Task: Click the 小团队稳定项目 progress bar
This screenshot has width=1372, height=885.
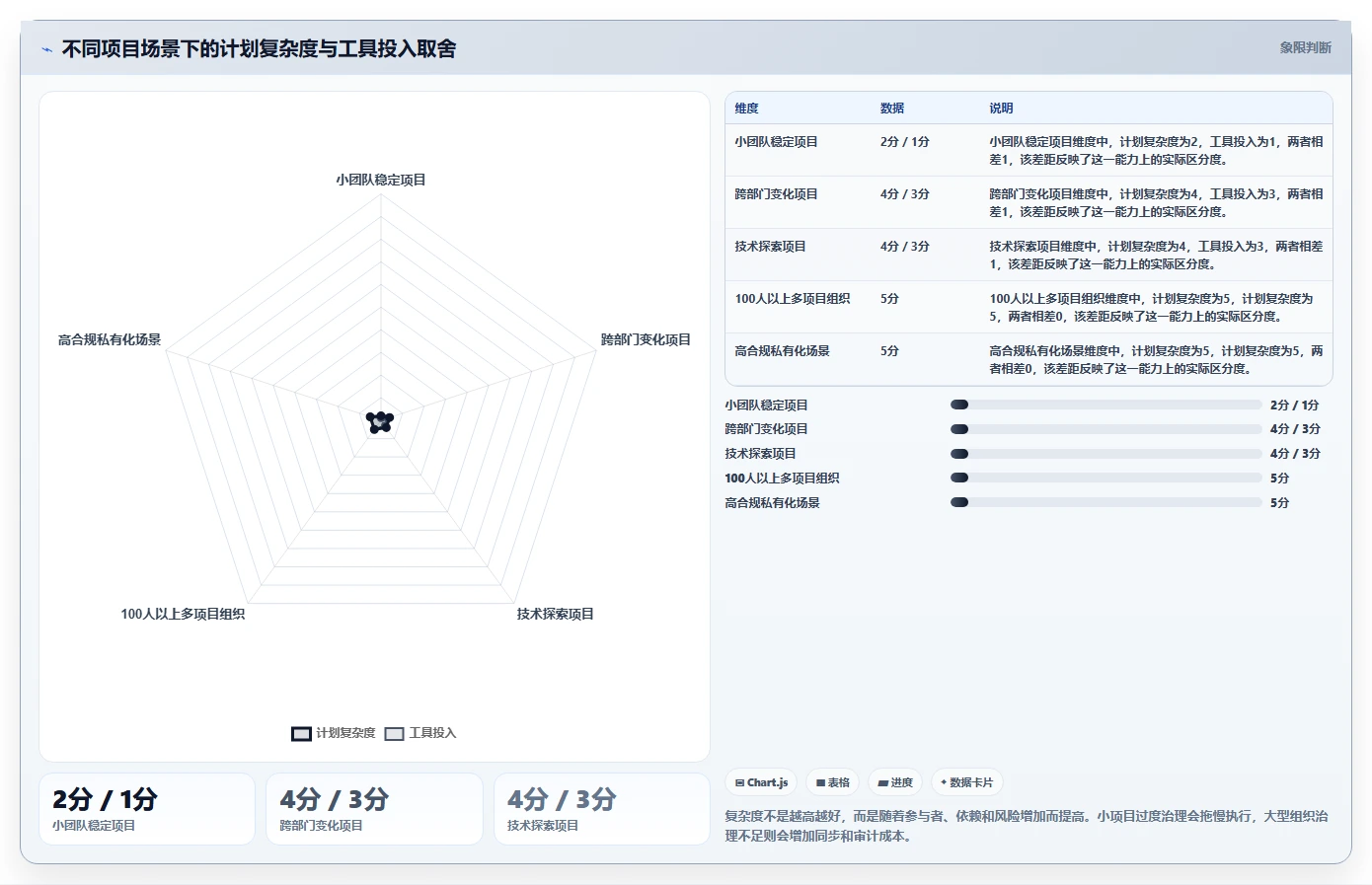Action: pos(1105,405)
